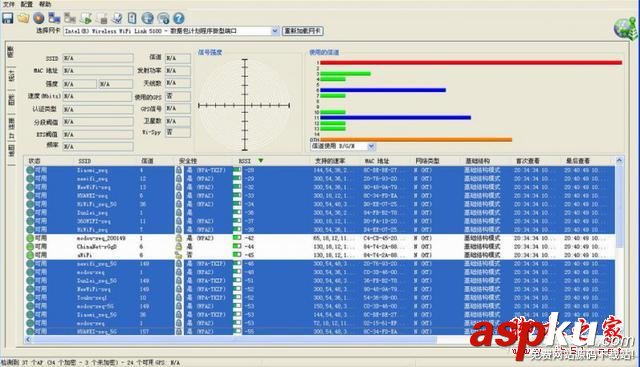Open the 配置 menu
Image resolution: width=640 pixels, height=367 pixels.
pyautogui.click(x=27, y=4)
